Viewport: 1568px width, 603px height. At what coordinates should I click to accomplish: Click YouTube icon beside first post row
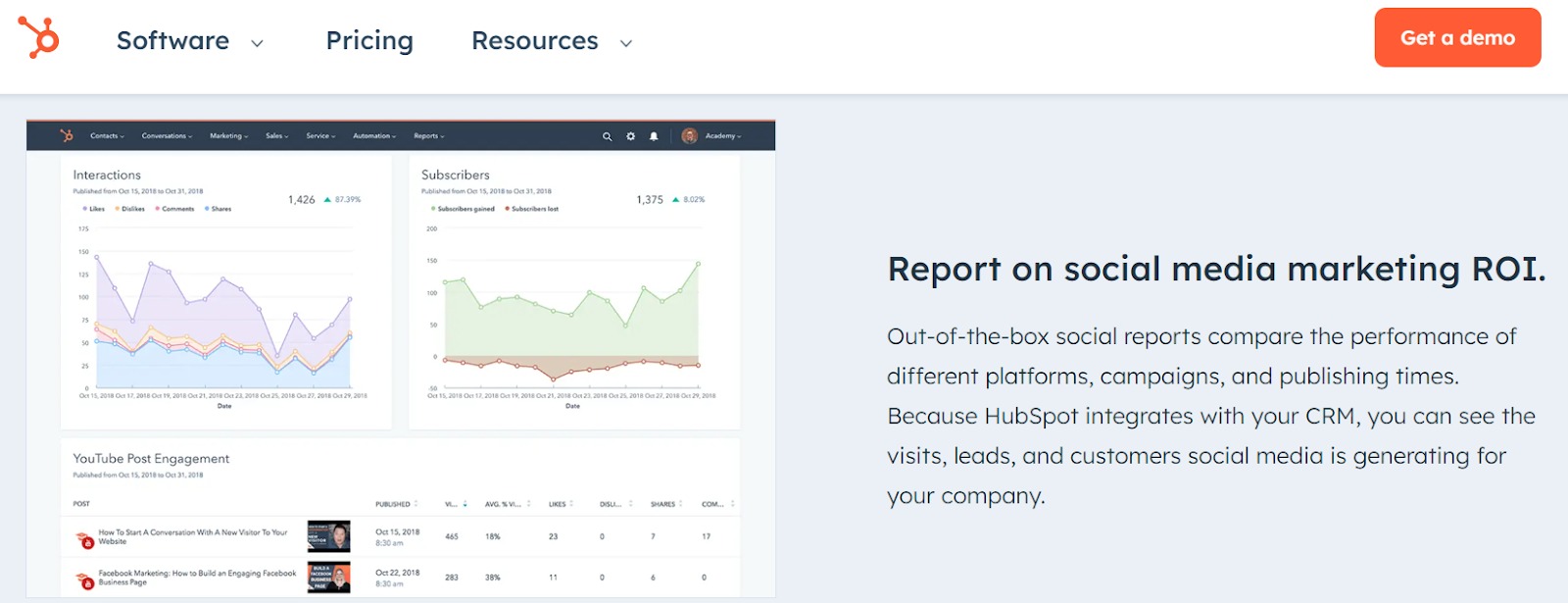point(85,538)
